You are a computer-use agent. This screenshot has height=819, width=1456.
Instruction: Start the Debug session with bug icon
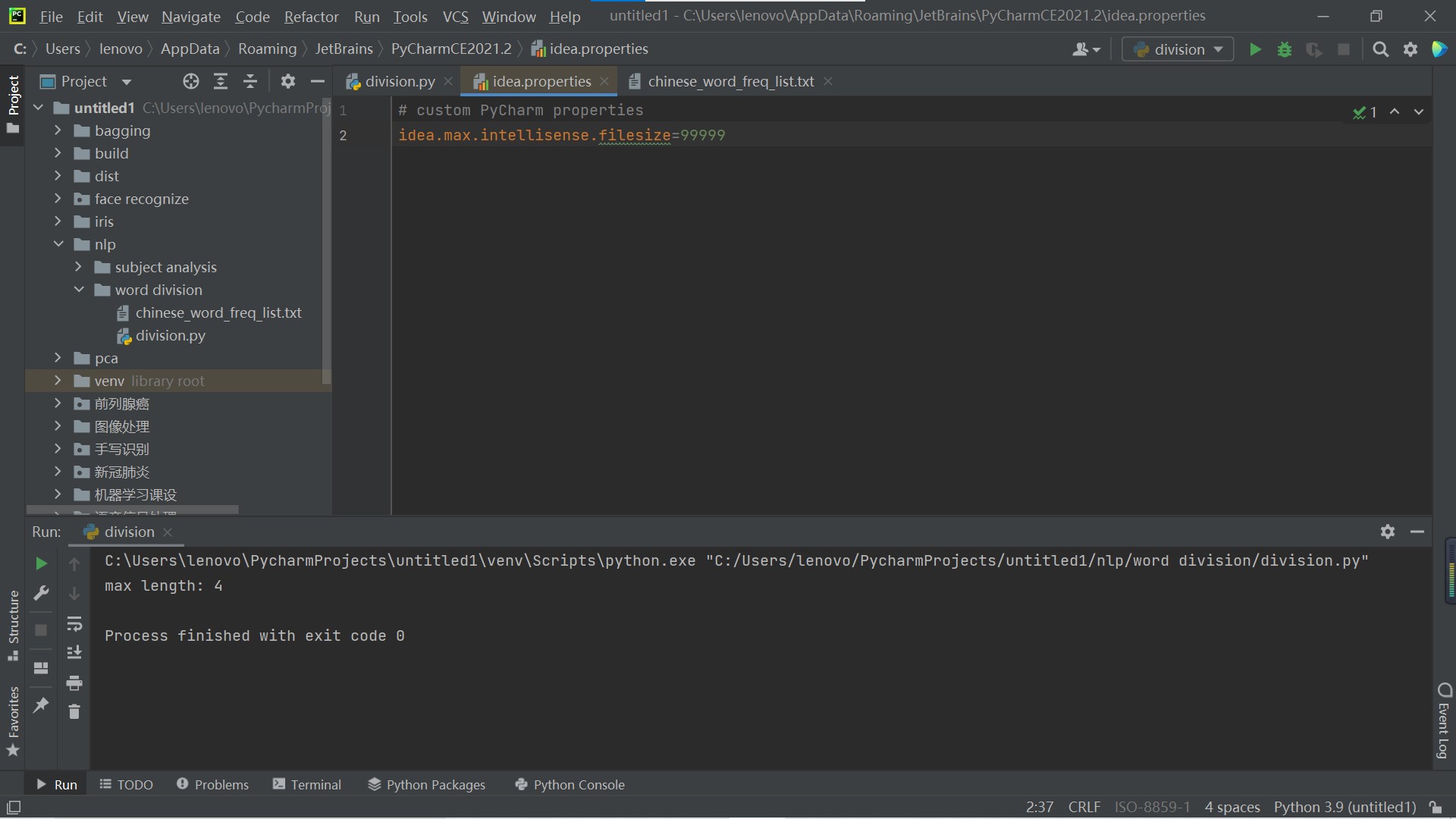click(x=1285, y=50)
